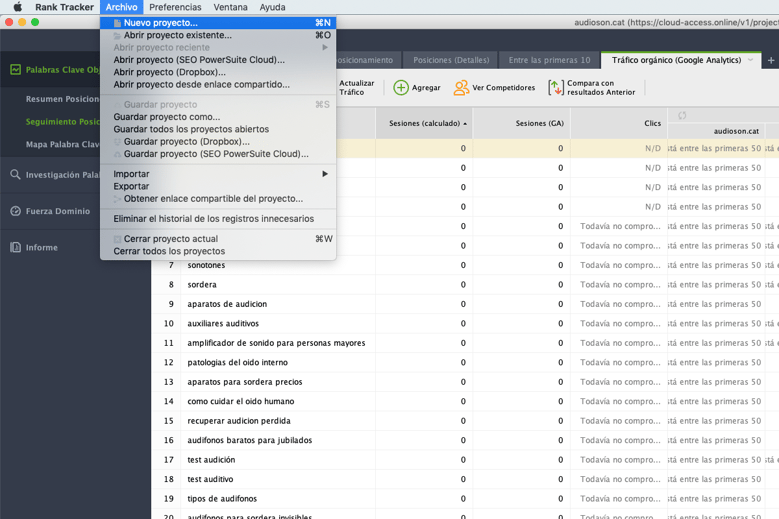The width and height of the screenshot is (779, 519).
Task: Click the refresh icon above audioson.cat column
Action: click(682, 115)
